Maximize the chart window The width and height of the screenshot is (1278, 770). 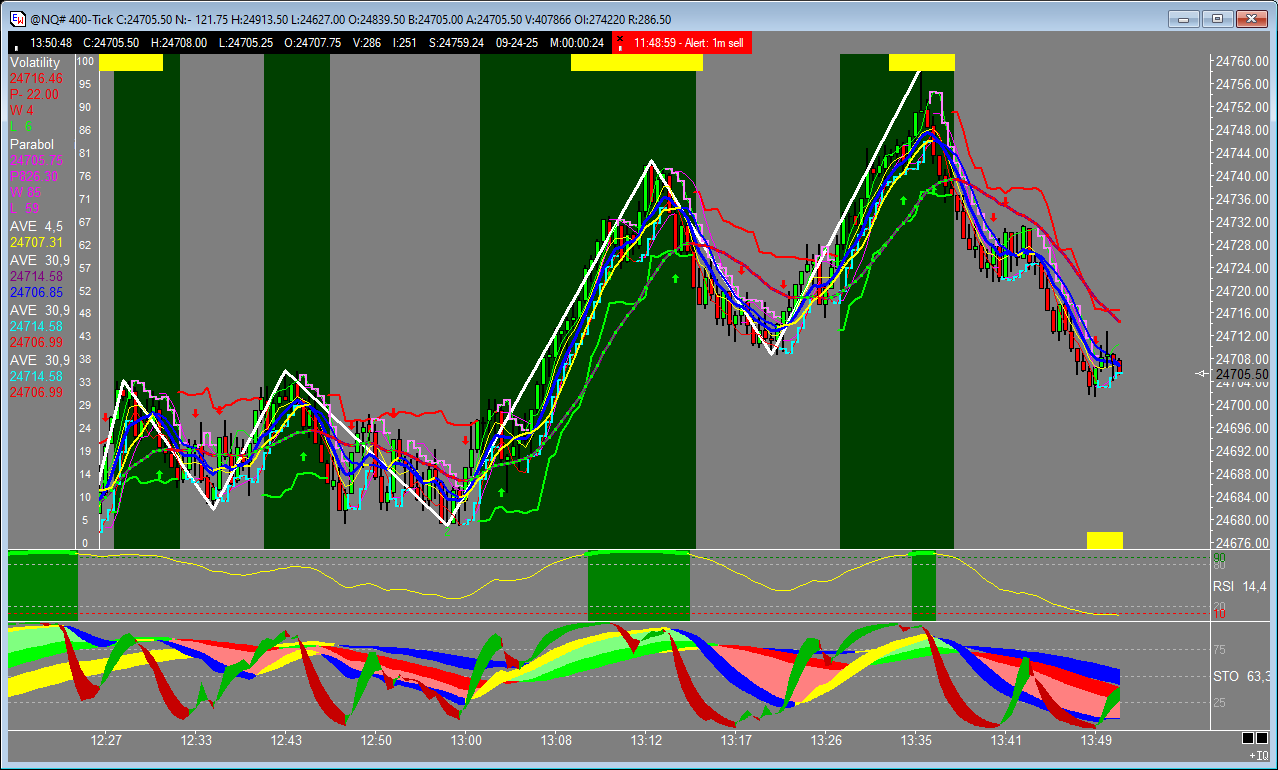pyautogui.click(x=1217, y=18)
